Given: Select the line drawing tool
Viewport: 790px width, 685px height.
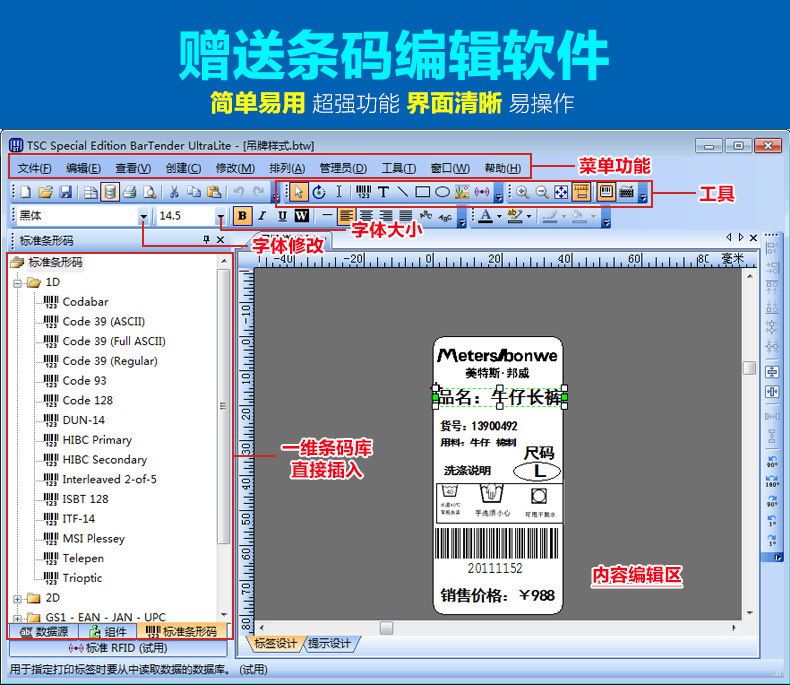Looking at the screenshot, I should (x=402, y=192).
